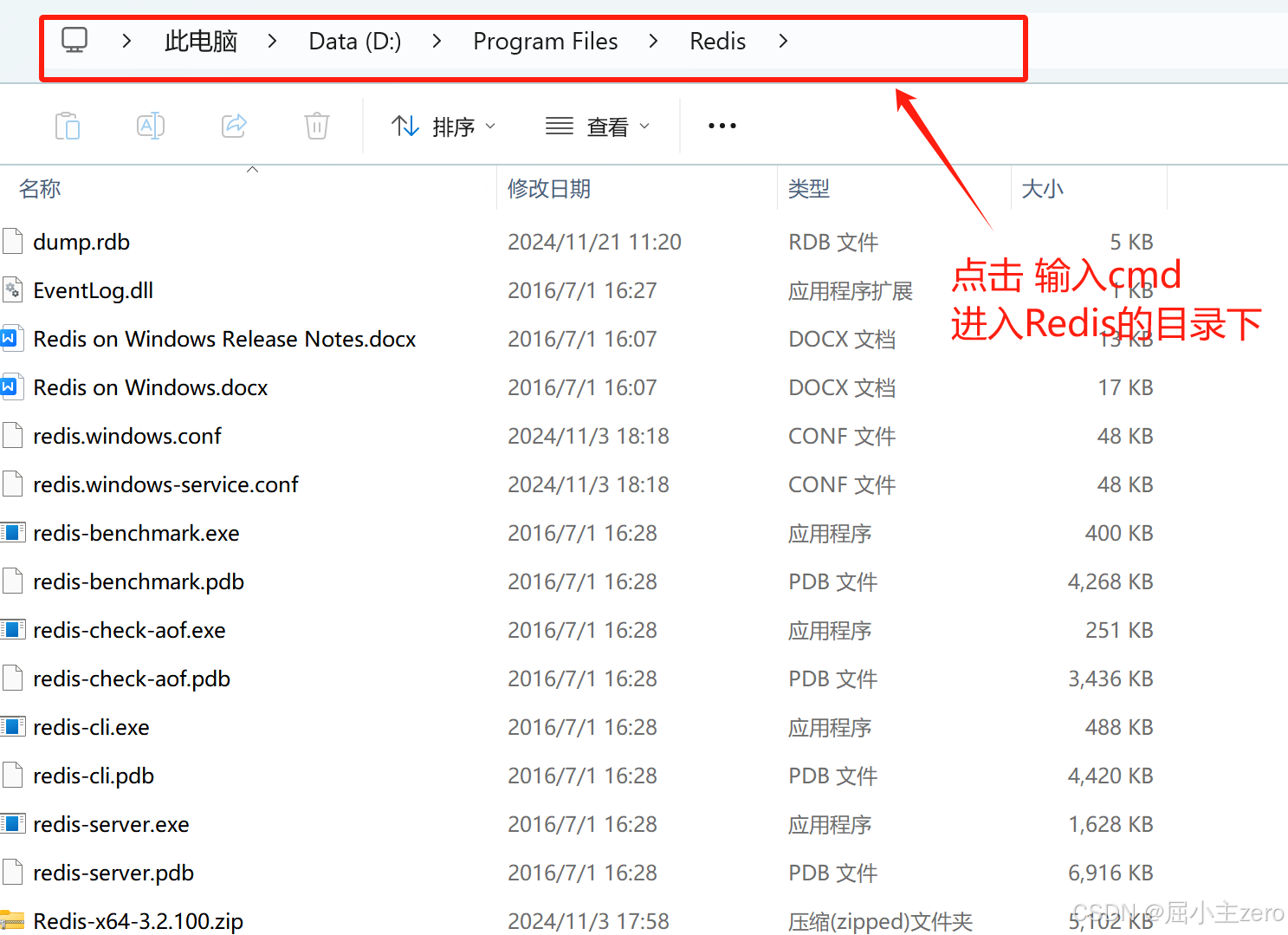Click redis-cli.exe application icon

point(12,726)
